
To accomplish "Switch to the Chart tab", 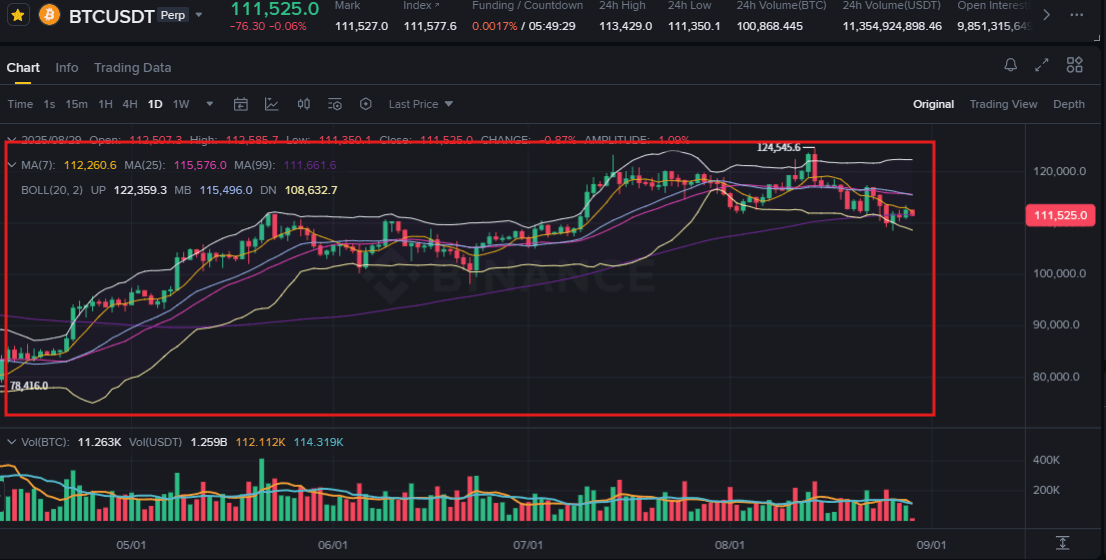I will [23, 68].
